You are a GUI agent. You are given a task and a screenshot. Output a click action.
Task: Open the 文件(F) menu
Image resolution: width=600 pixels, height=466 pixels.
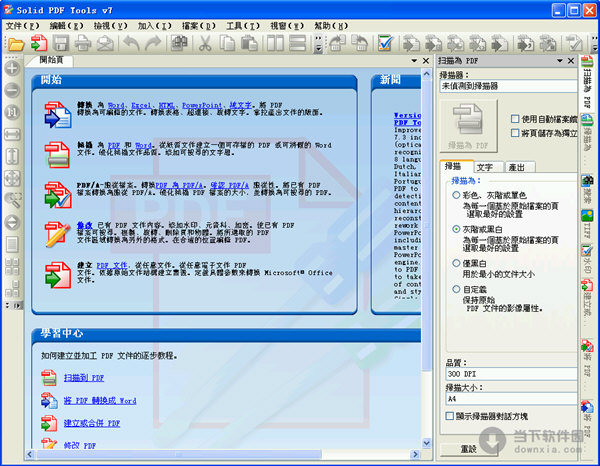click(22, 26)
